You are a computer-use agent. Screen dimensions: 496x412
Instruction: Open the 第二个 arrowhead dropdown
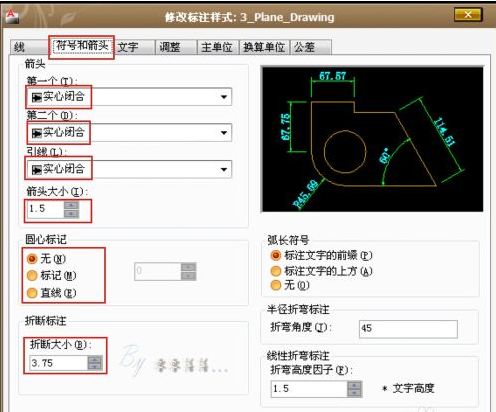click(129, 132)
